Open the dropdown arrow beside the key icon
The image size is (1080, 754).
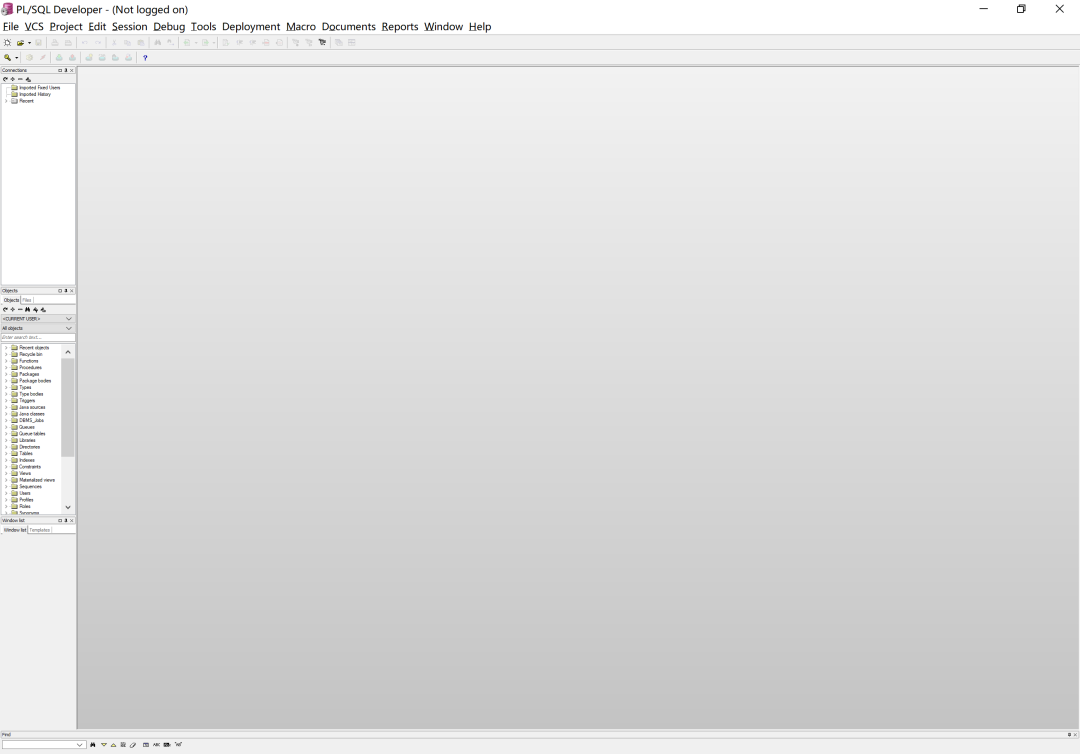pos(17,58)
